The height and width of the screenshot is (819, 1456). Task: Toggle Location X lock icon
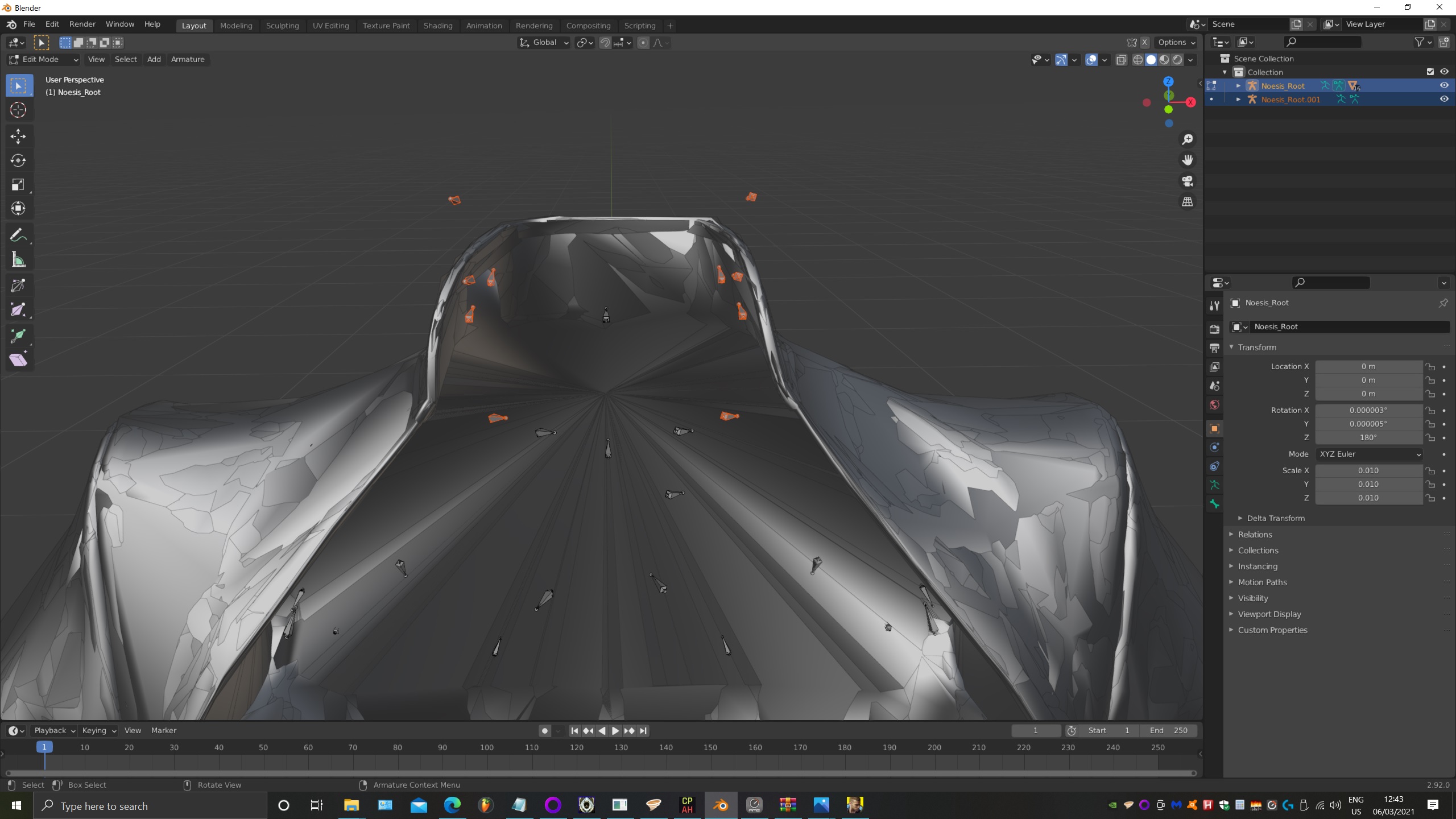tap(1430, 367)
